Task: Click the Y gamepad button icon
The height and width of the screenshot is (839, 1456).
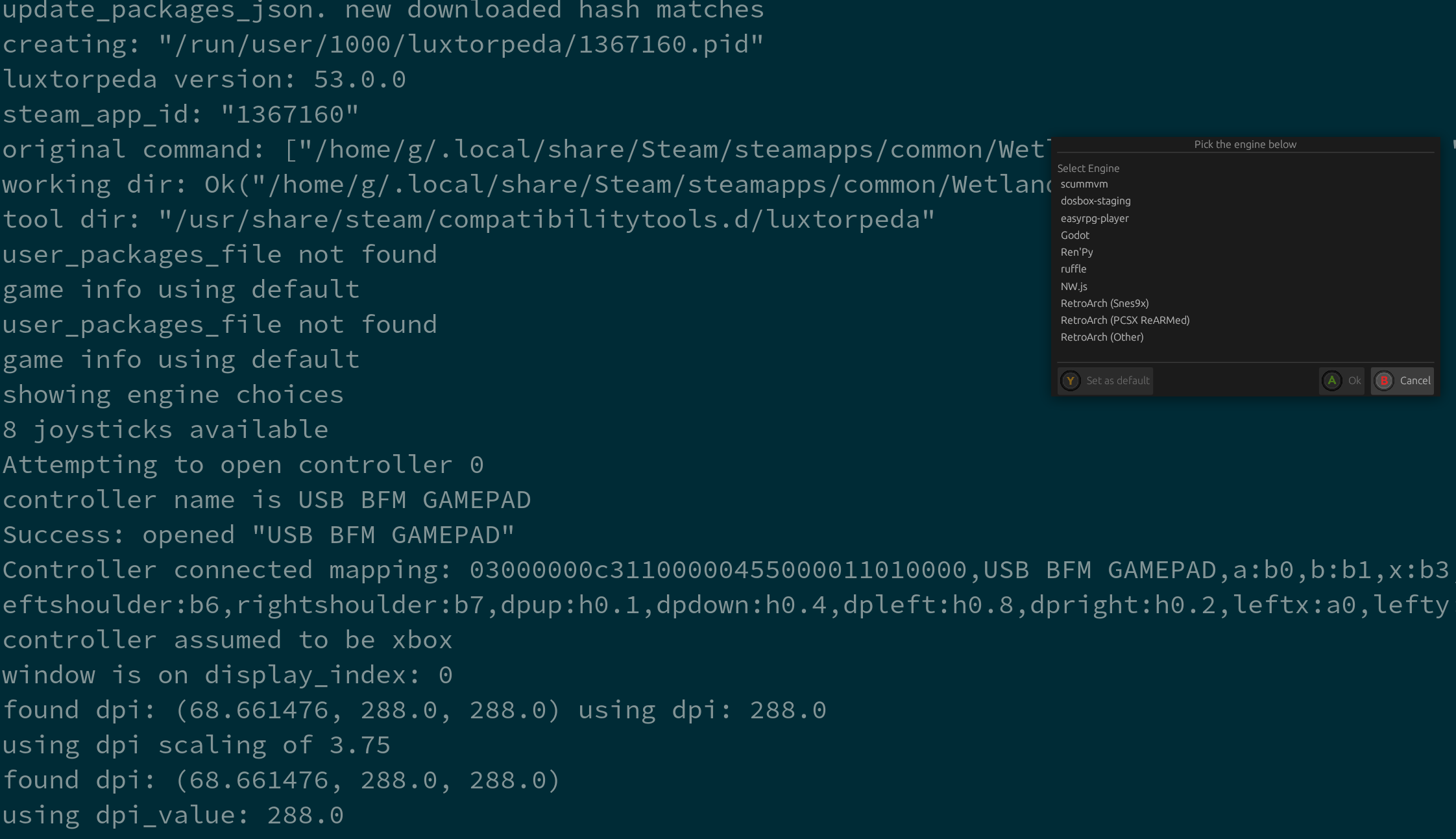Action: (x=1070, y=381)
